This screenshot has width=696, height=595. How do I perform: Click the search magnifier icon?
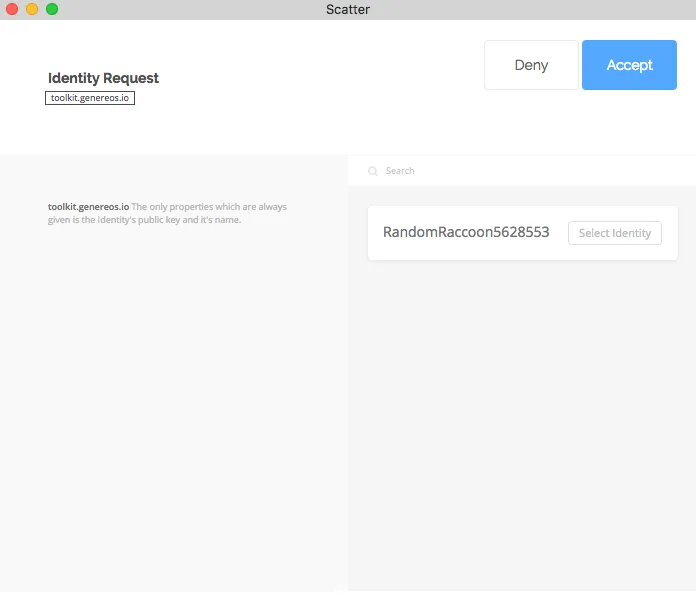pos(372,171)
